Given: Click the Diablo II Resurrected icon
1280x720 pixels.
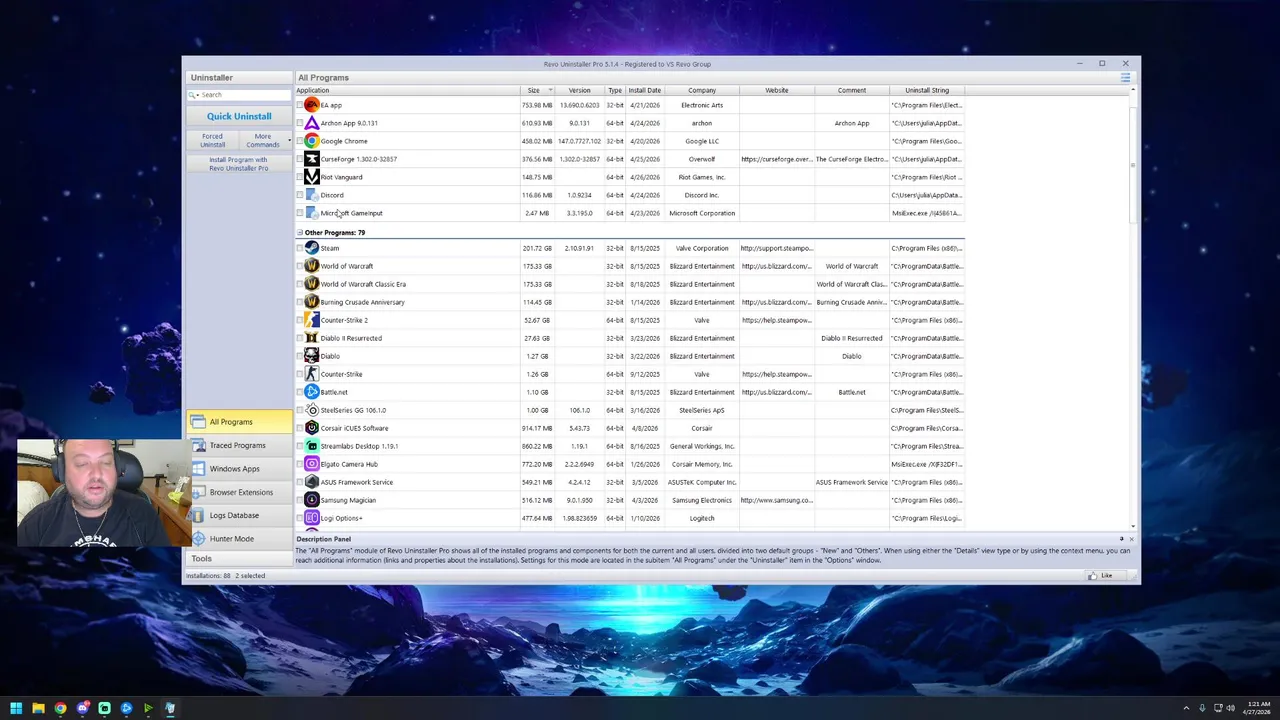Looking at the screenshot, I should [312, 338].
